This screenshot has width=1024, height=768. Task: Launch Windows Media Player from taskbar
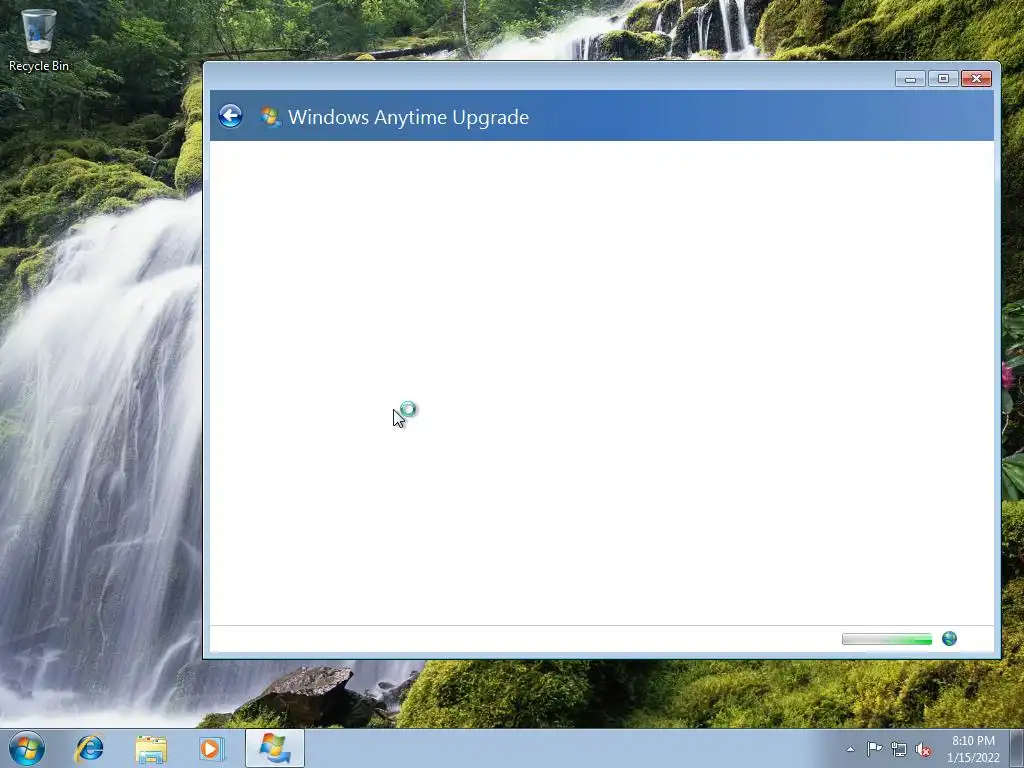coord(210,748)
